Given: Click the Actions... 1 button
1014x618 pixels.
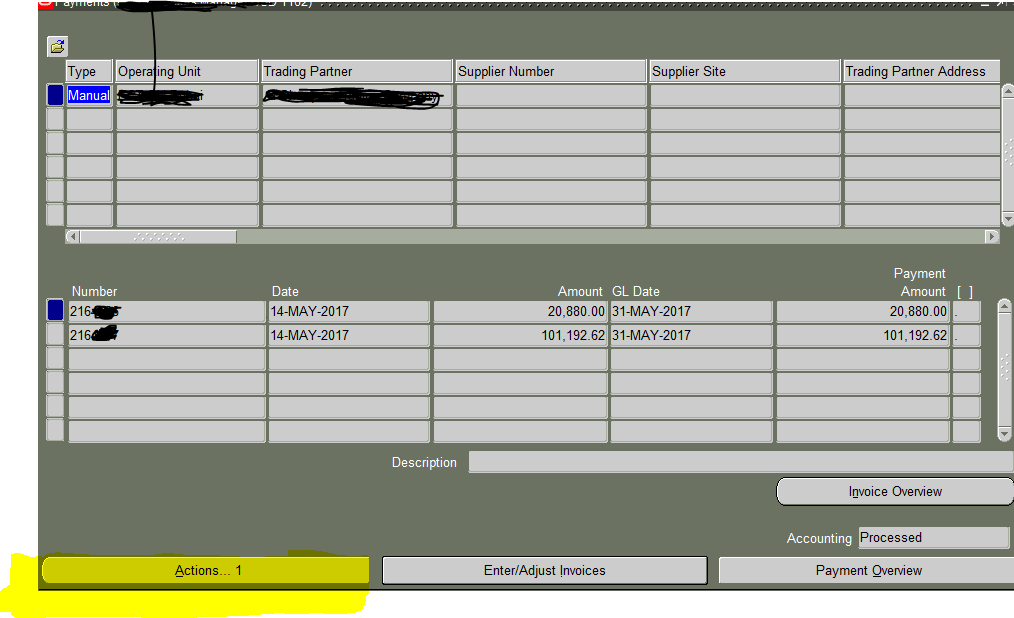Looking at the screenshot, I should click(204, 570).
